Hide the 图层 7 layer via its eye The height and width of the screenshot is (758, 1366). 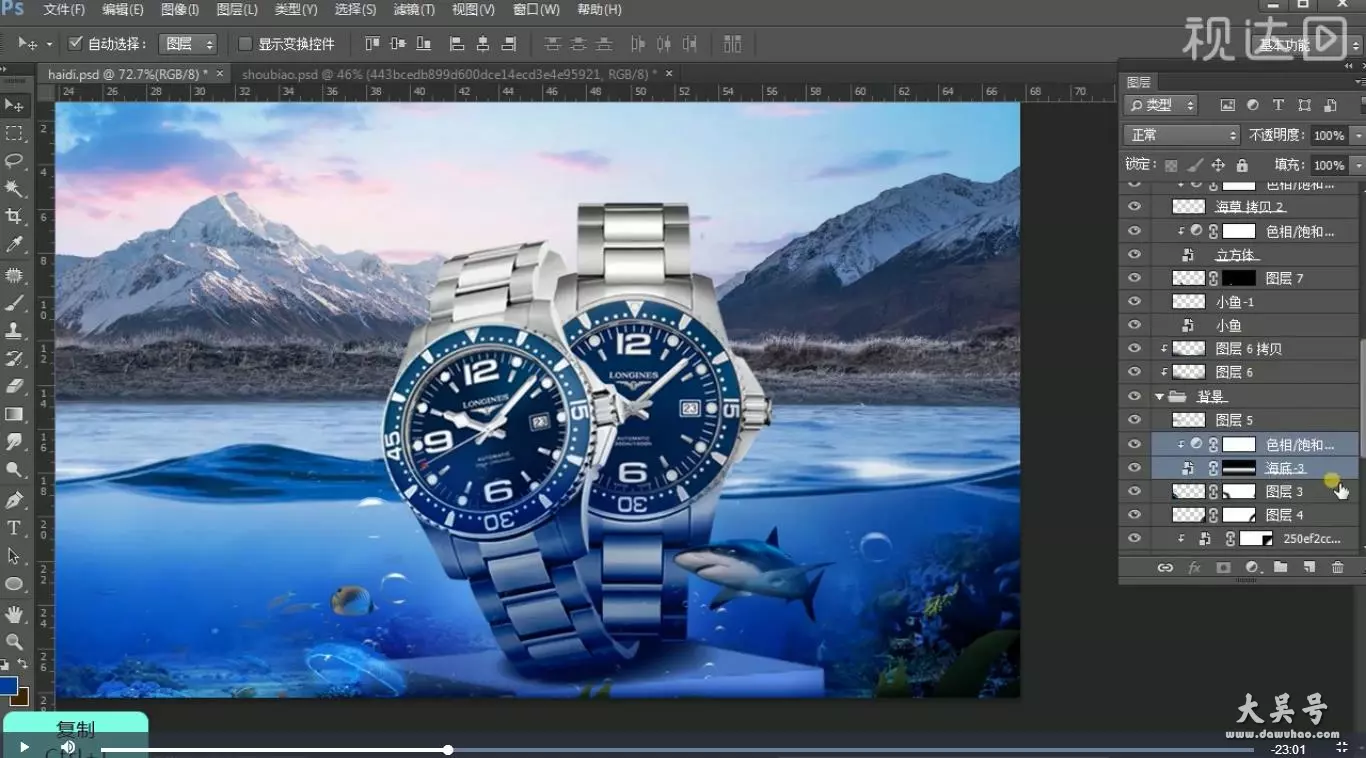click(1134, 278)
